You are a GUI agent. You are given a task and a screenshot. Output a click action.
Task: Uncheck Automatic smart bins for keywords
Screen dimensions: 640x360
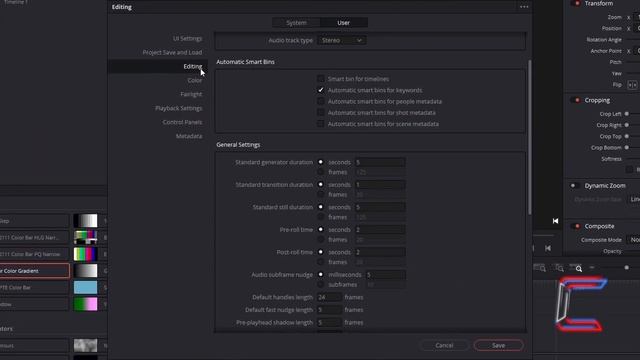320,90
